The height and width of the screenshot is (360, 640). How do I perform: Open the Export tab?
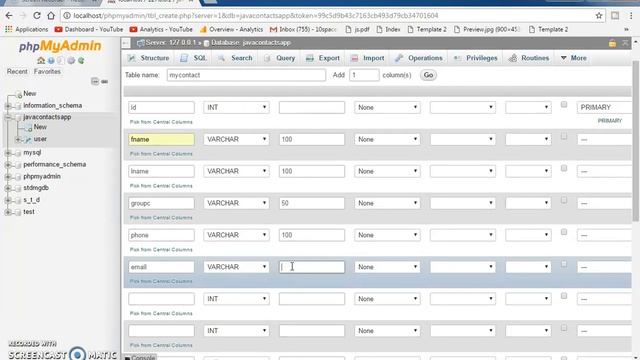[323, 58]
